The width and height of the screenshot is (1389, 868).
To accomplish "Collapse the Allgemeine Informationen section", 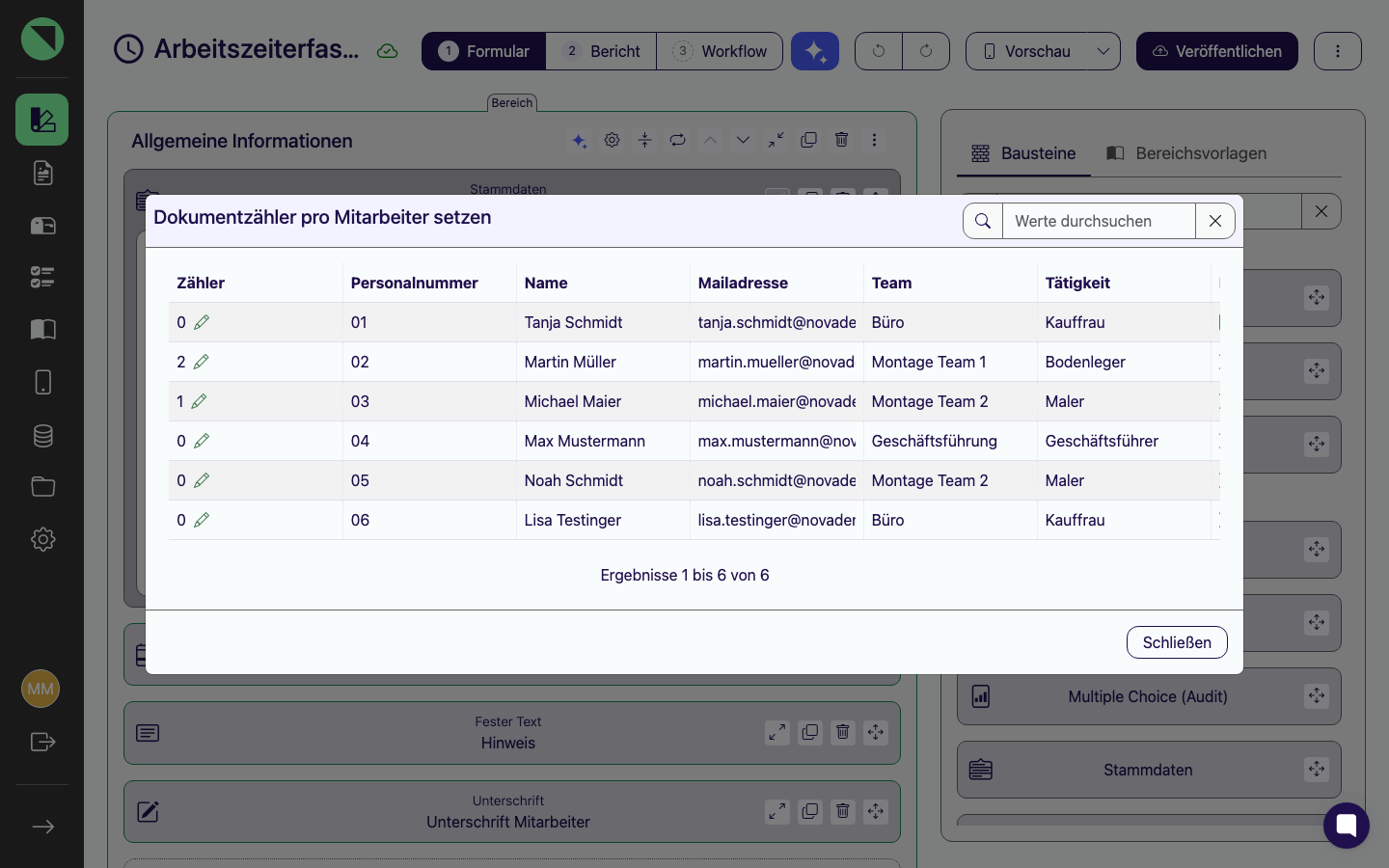I will 776,140.
